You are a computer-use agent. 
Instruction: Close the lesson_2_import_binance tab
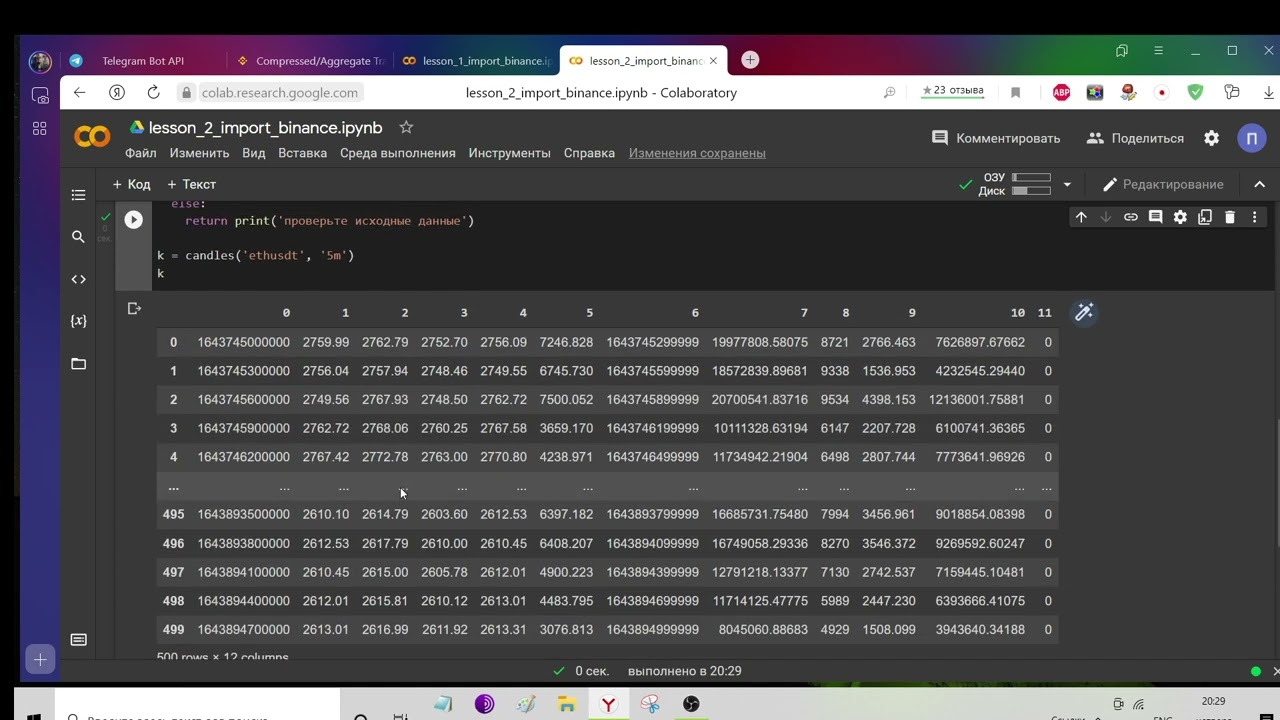(x=713, y=61)
